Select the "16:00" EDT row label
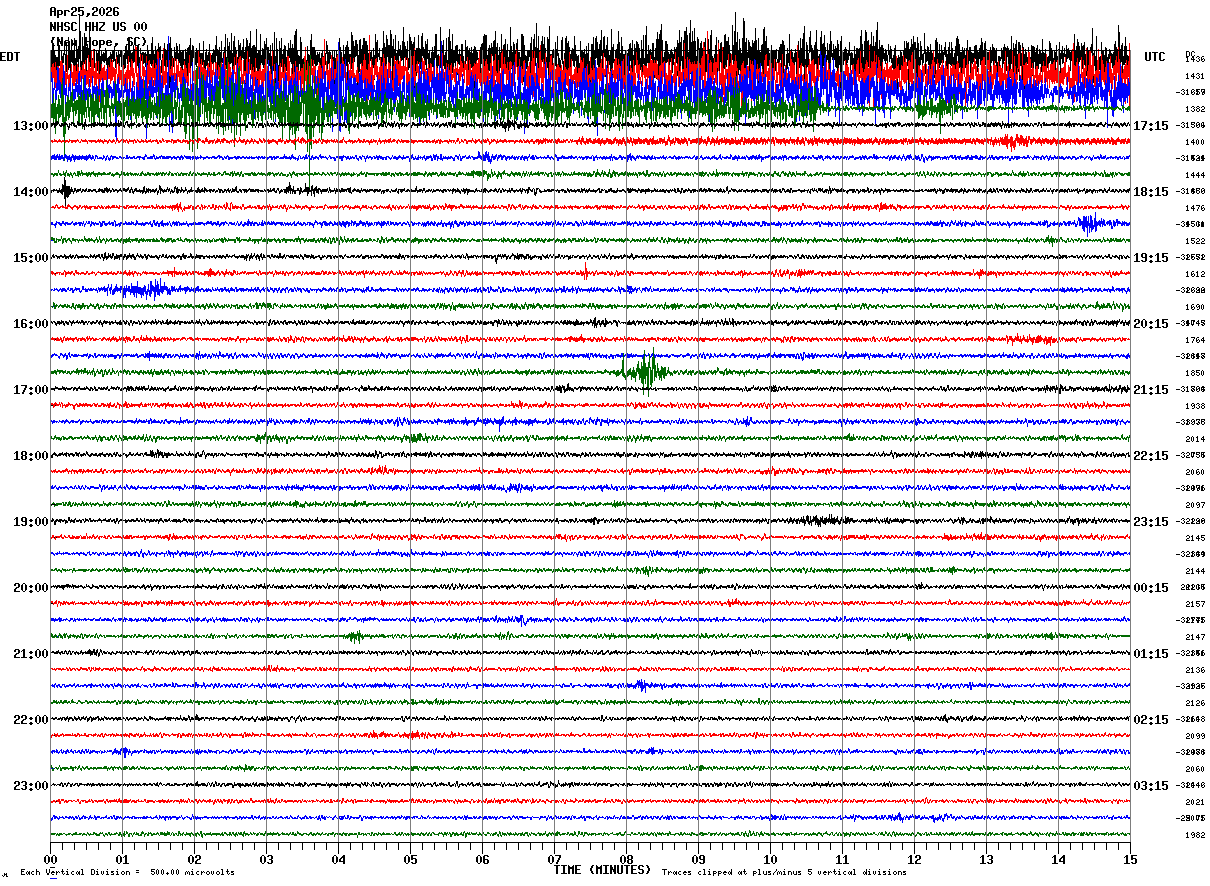Viewport: 1210px width, 886px height. click(x=31, y=324)
